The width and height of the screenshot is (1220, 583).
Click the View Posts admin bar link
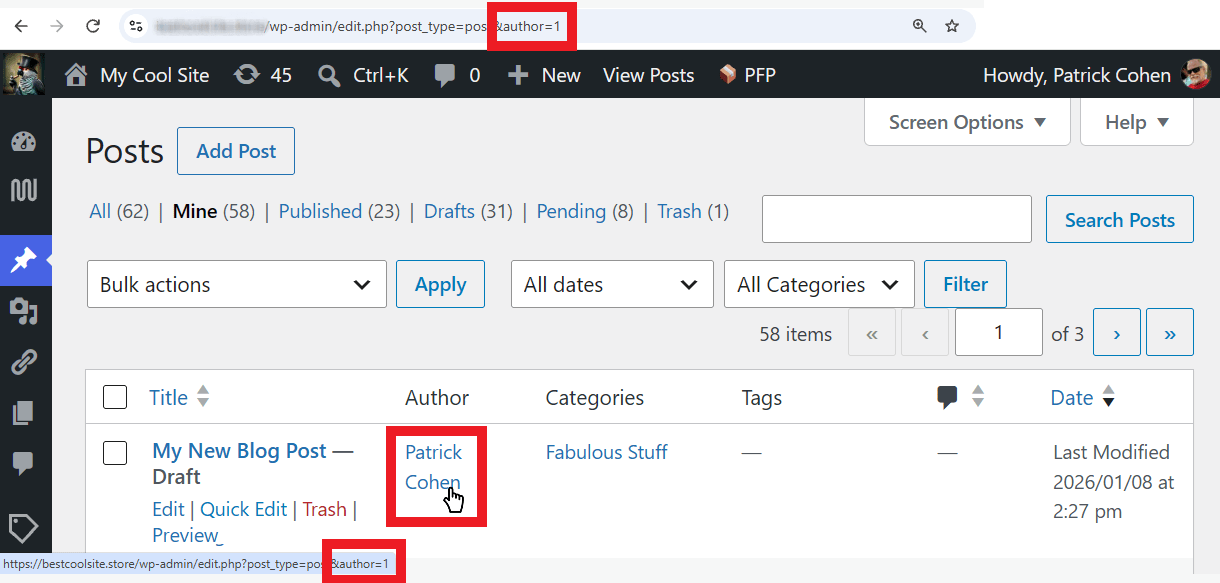coord(648,75)
